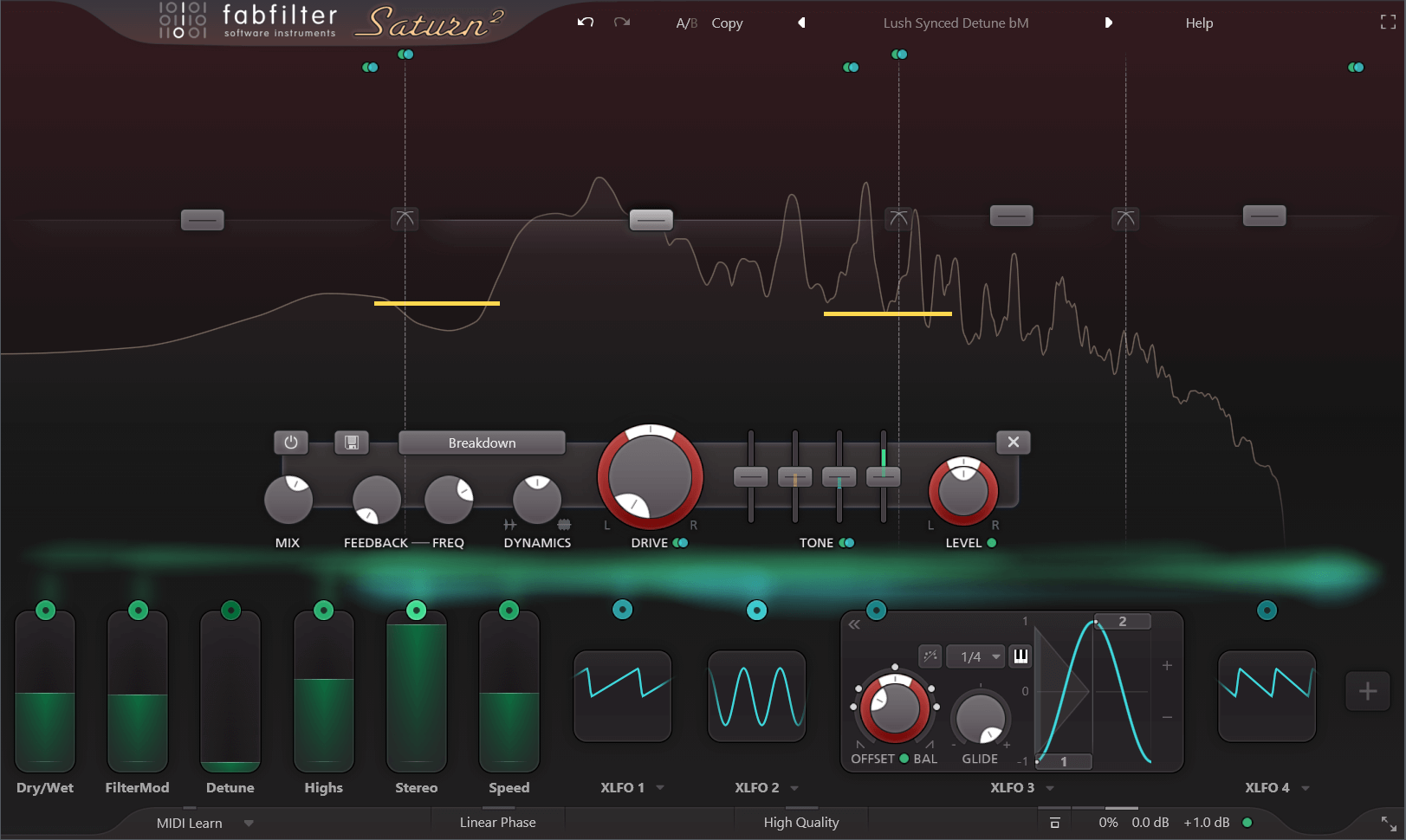The image size is (1406, 840).
Task: Click XLFO 2 modulation source button
Action: [757, 611]
